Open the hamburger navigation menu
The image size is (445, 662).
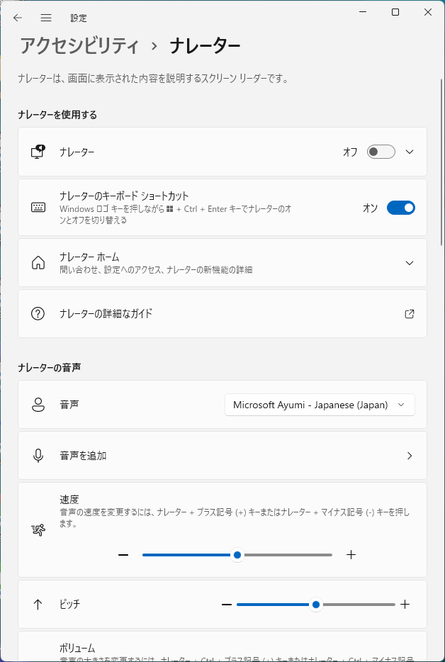click(46, 18)
